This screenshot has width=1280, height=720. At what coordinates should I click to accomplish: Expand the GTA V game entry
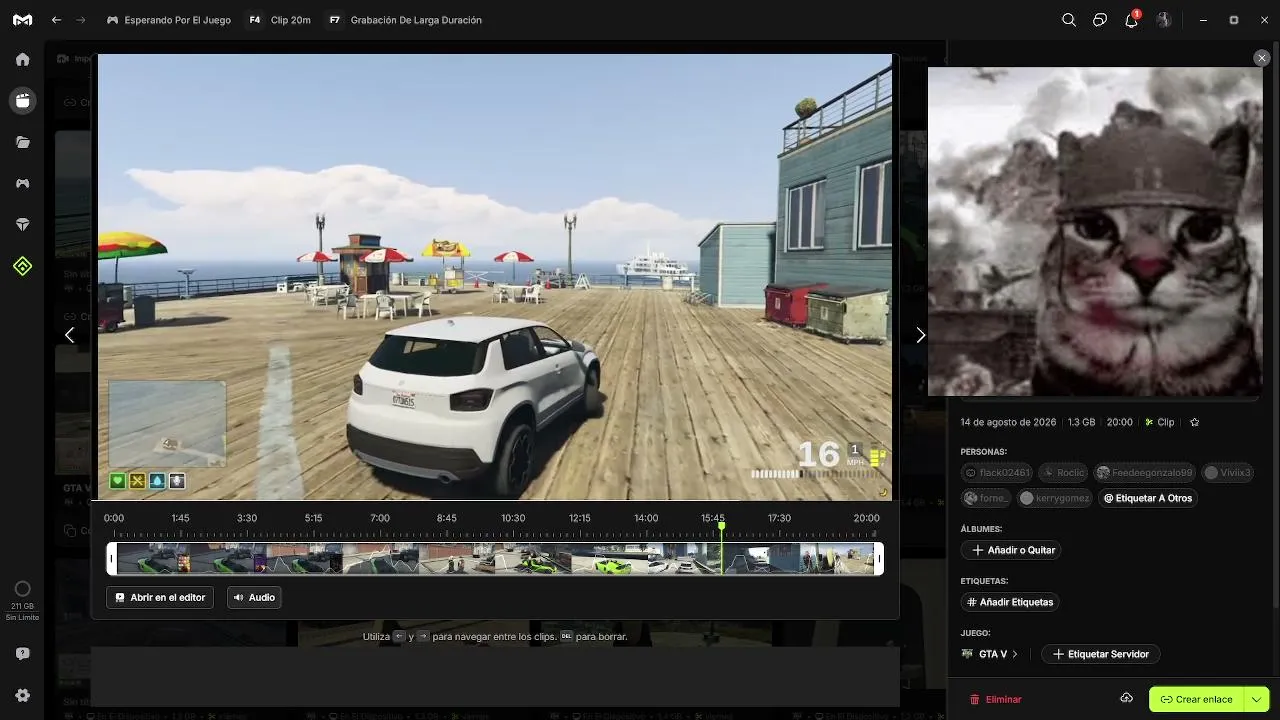click(990, 654)
